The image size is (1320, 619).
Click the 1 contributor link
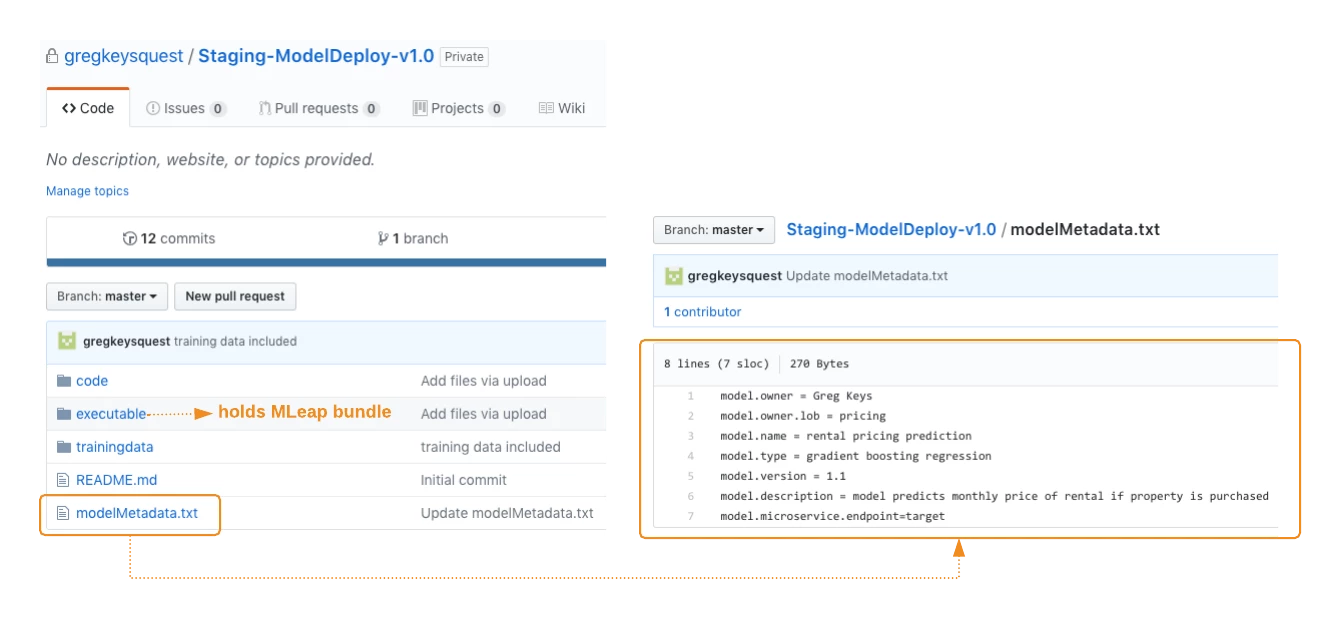[x=703, y=312]
